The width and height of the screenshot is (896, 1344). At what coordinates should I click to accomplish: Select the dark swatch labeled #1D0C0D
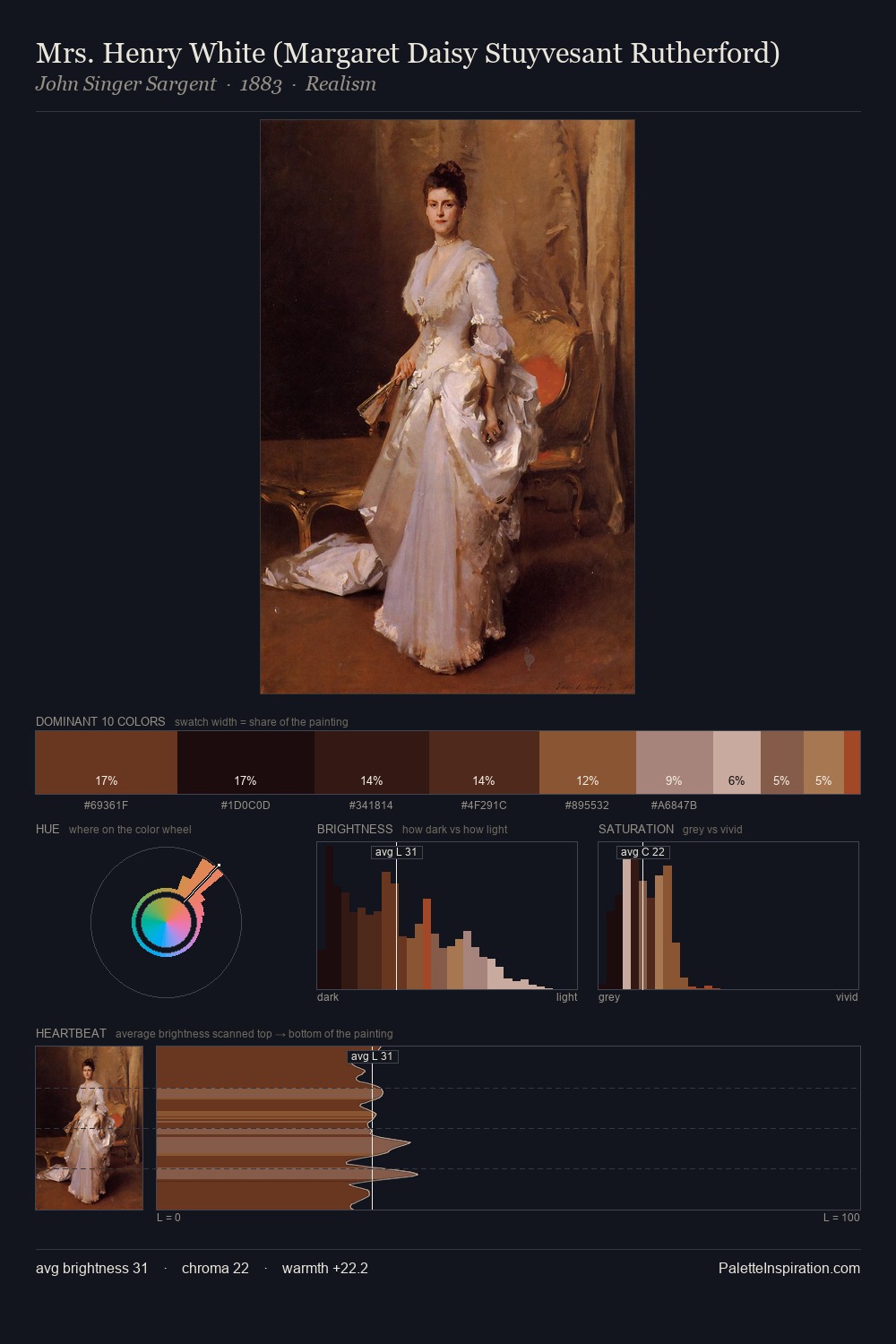246,762
